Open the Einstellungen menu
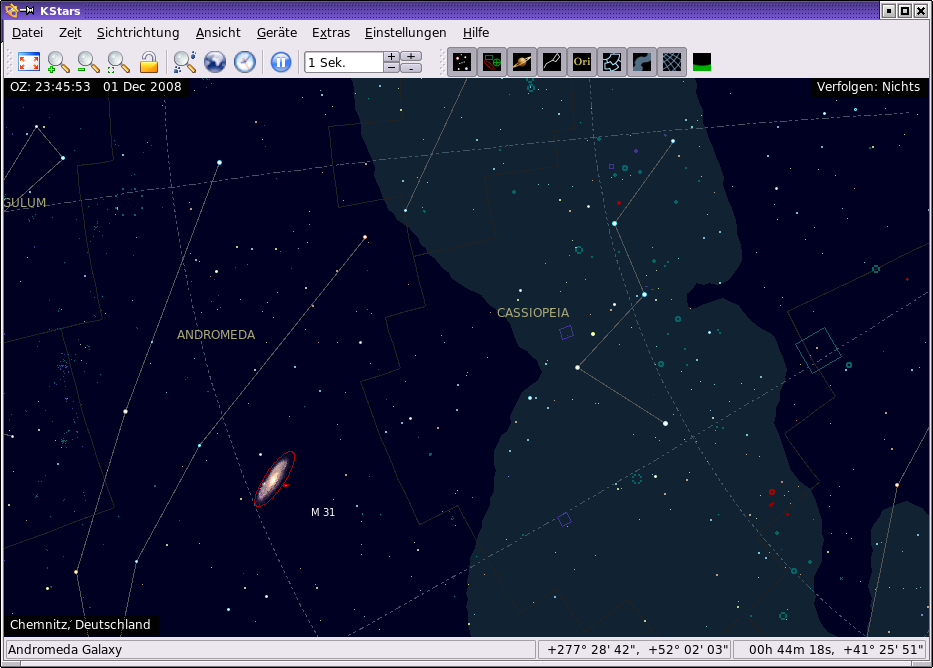Screen dimensions: 933x668 (x=405, y=33)
